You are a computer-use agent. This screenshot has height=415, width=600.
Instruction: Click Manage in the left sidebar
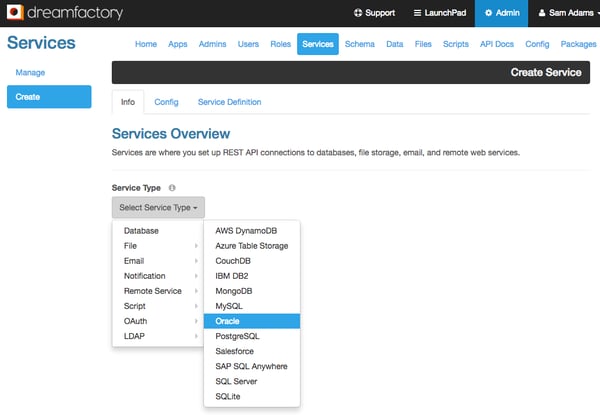[30, 72]
